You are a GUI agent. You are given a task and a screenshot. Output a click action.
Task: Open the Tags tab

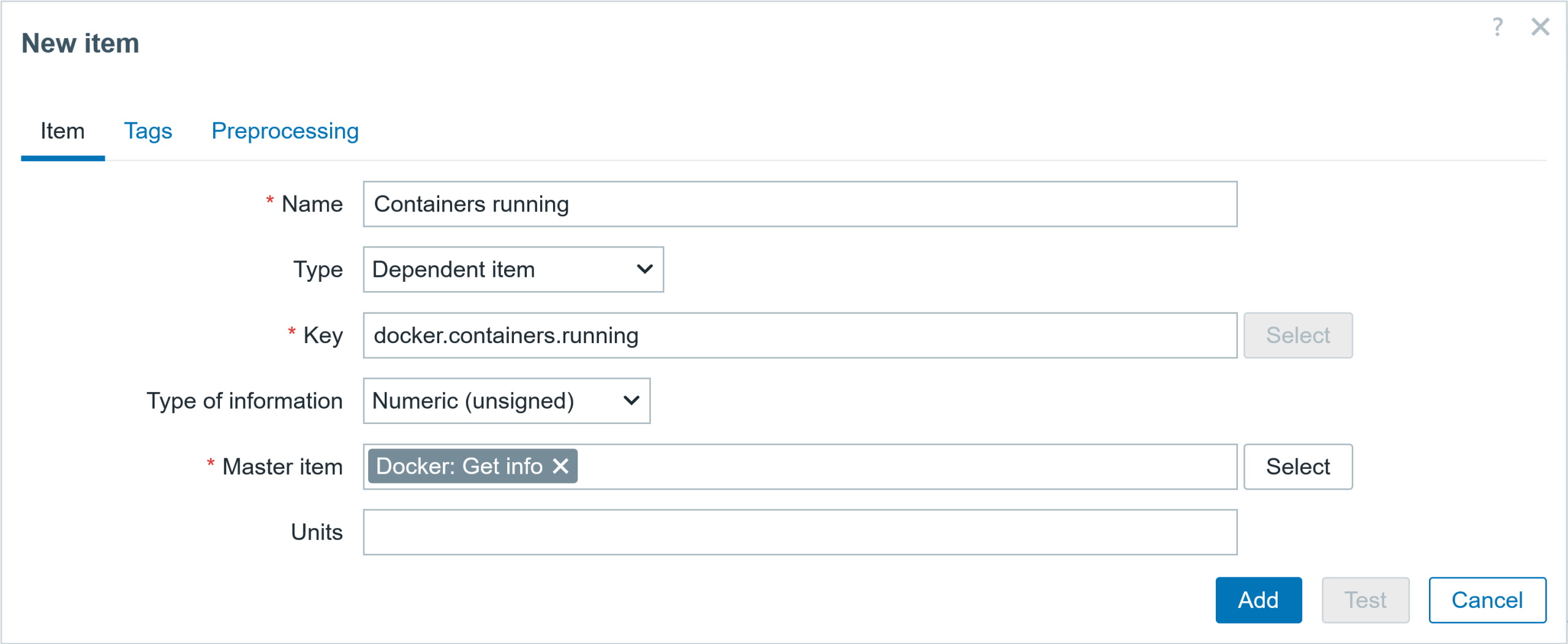[x=148, y=131]
